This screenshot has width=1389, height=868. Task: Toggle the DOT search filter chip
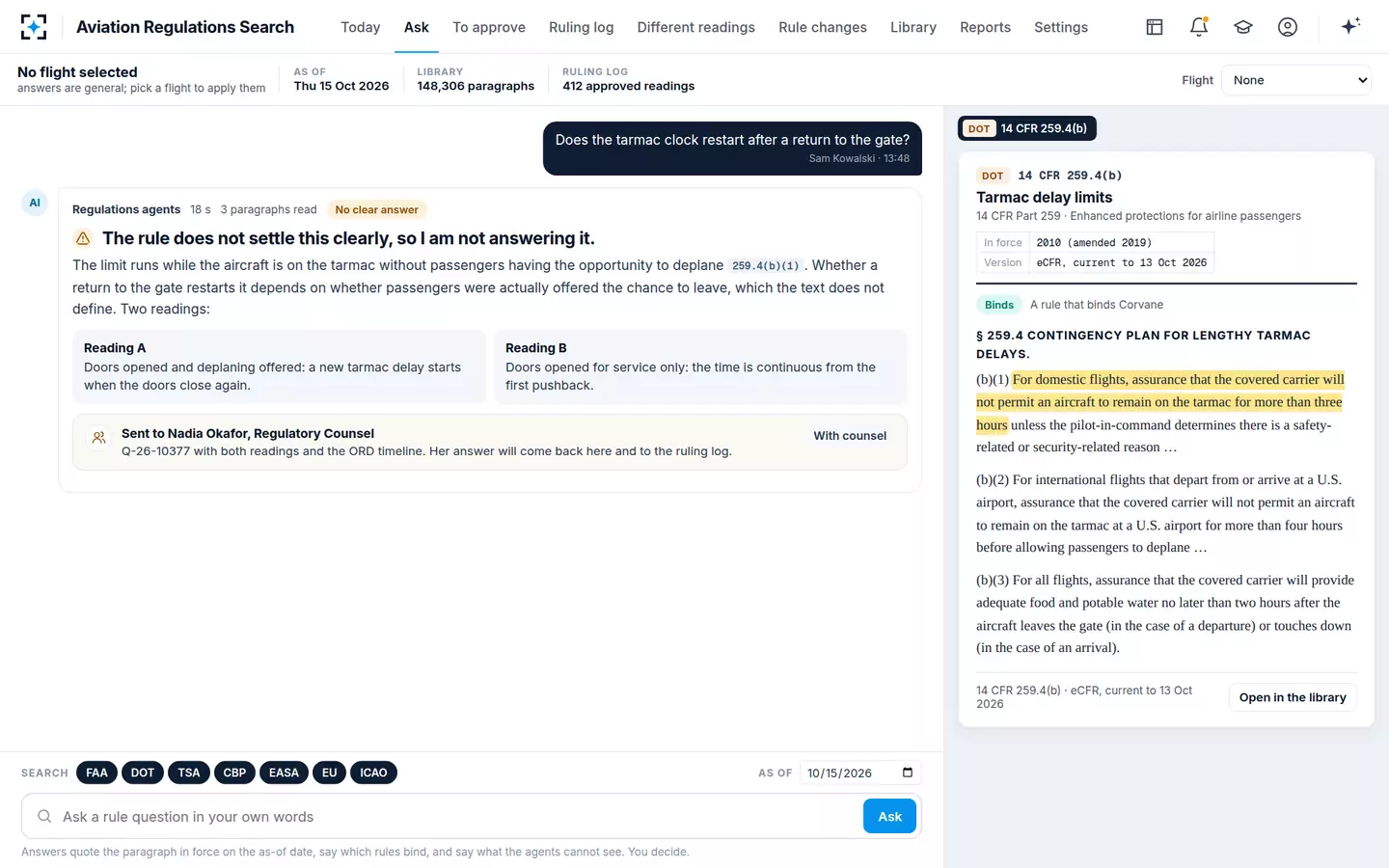(143, 773)
